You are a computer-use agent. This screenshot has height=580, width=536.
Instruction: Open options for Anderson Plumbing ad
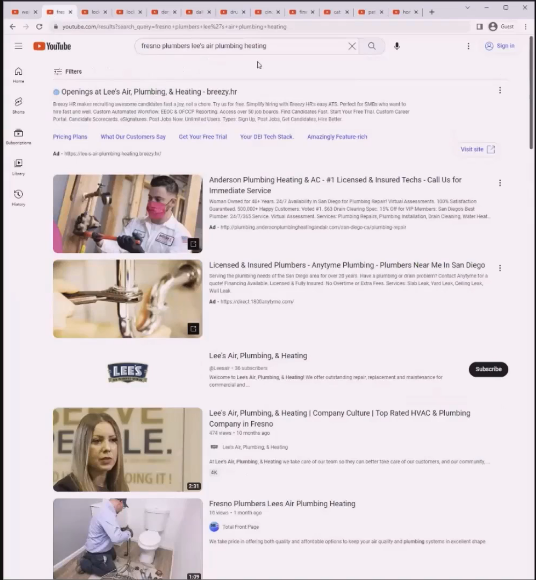(500, 183)
